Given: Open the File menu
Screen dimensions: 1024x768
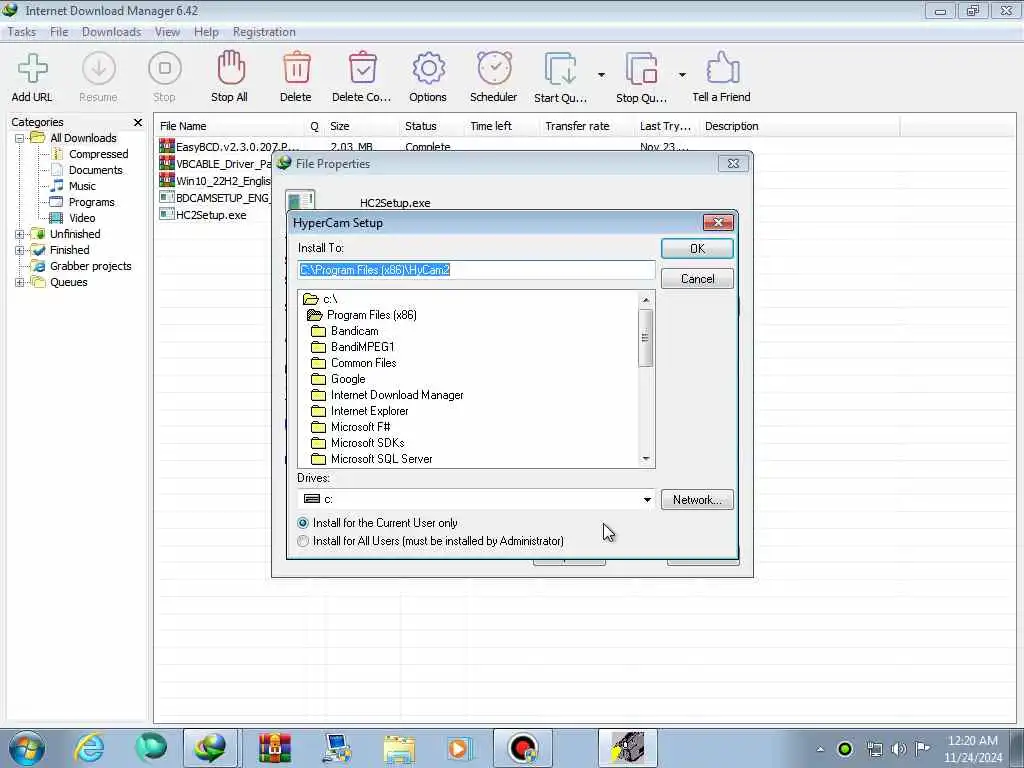Looking at the screenshot, I should (x=59, y=32).
